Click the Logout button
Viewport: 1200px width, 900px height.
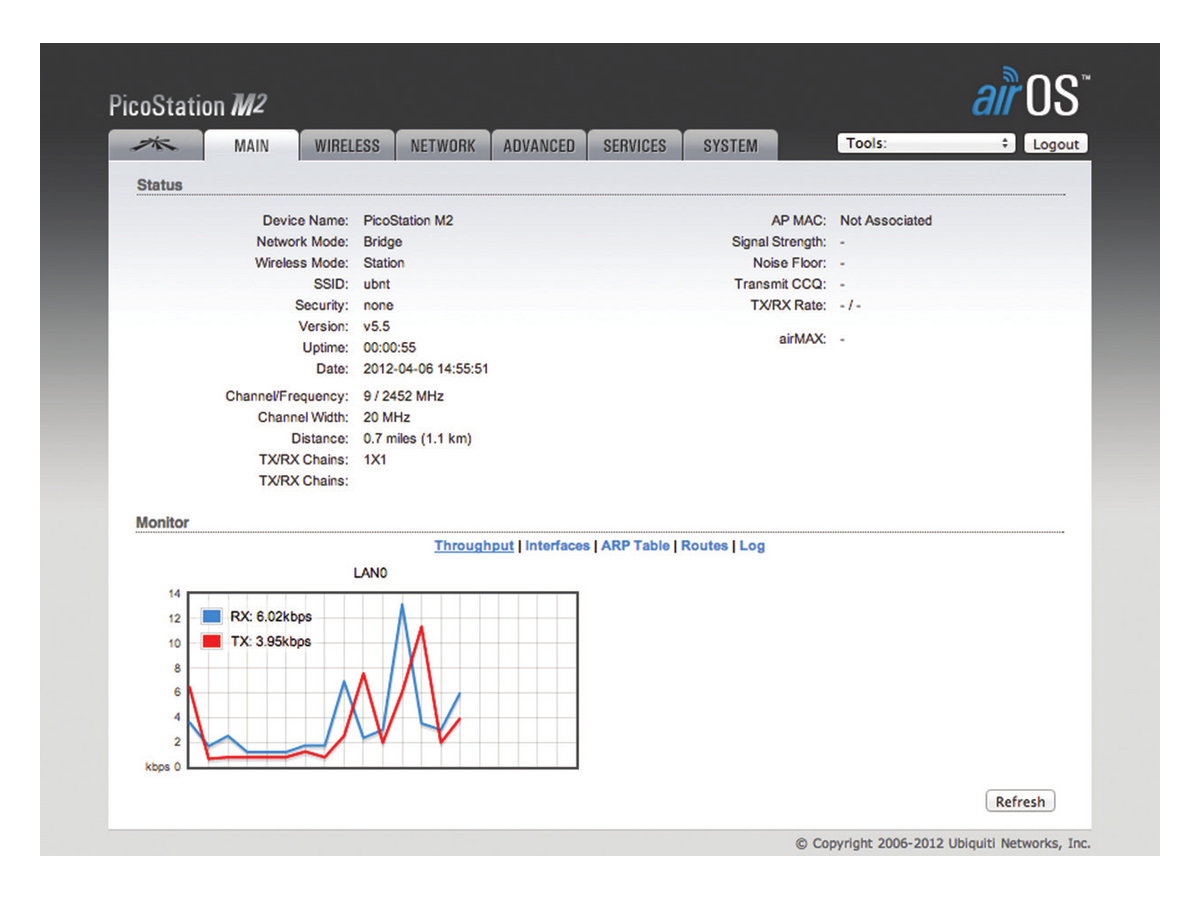(1055, 144)
